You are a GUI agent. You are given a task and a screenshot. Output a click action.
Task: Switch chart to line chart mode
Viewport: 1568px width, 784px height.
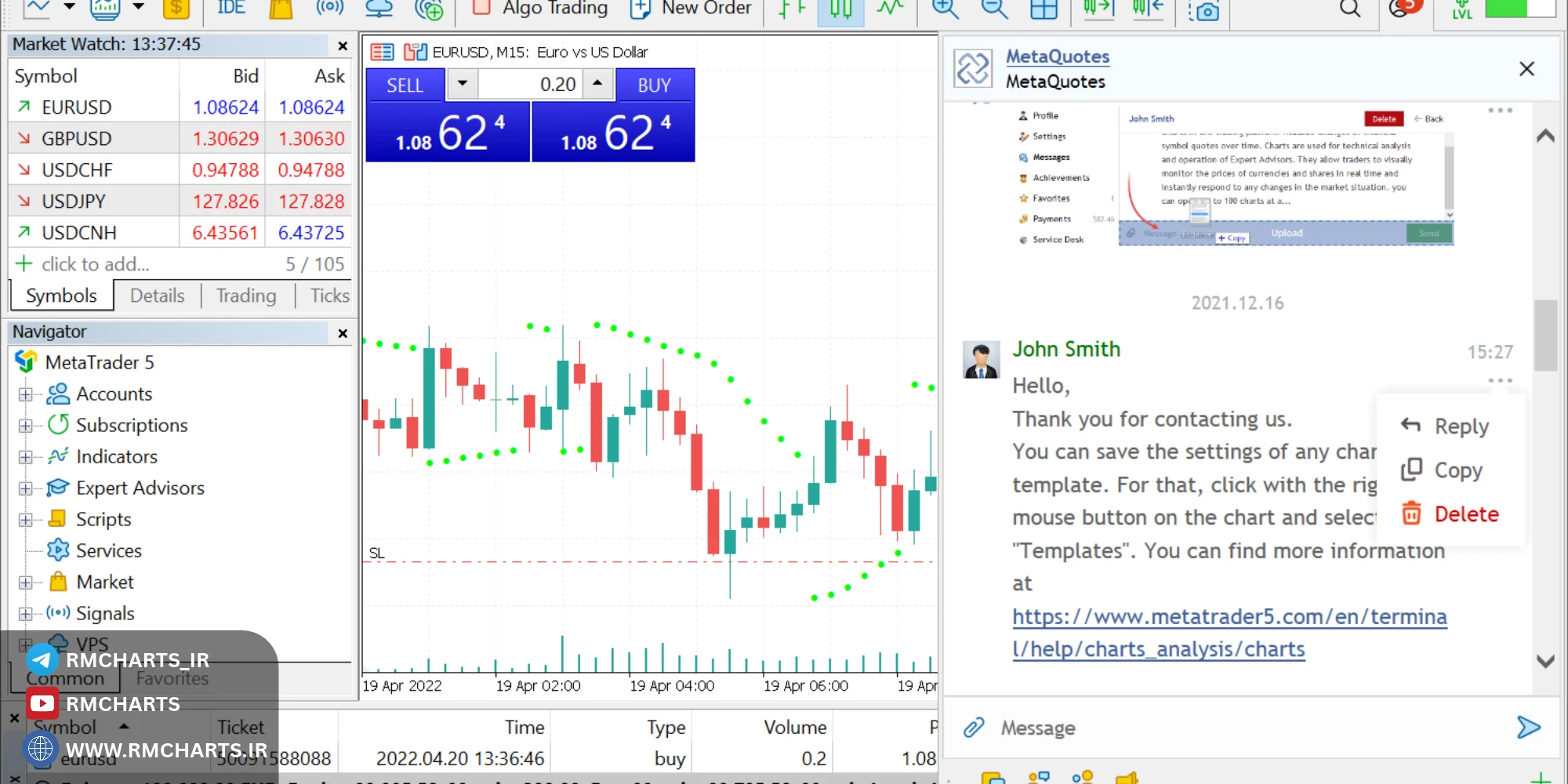(x=890, y=9)
